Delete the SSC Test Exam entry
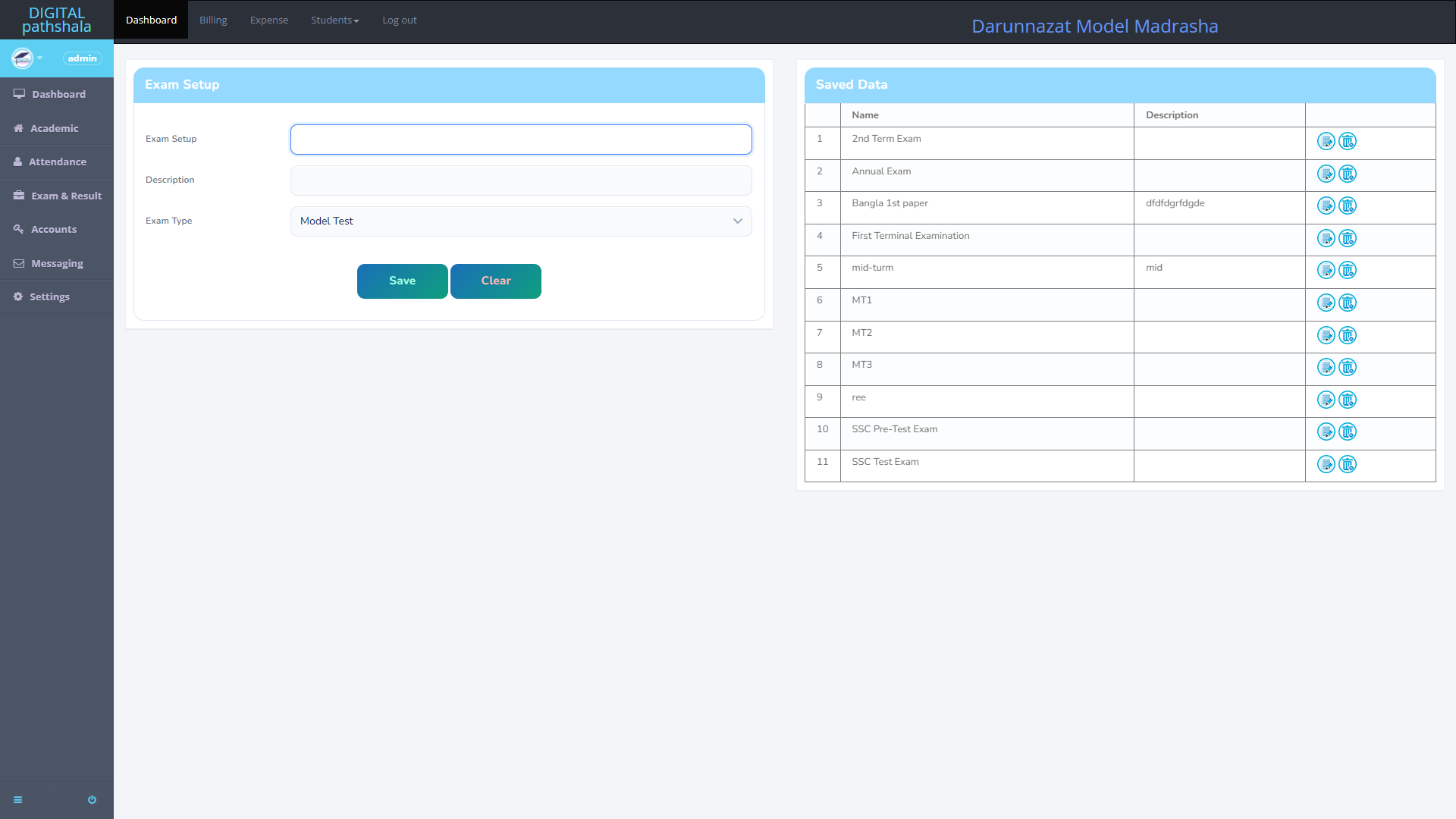This screenshot has height=819, width=1456. point(1348,464)
